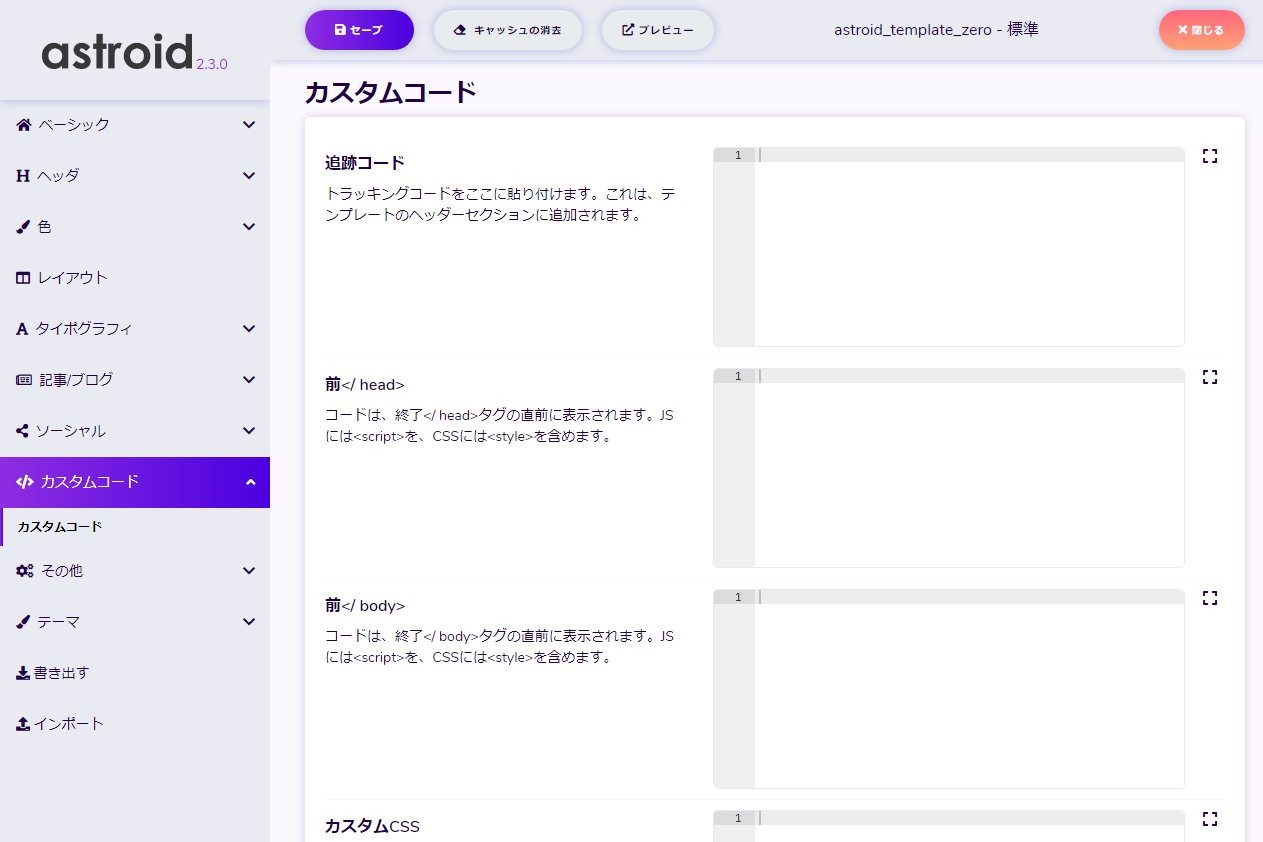Collapse the カスタムコード section chevron
Viewport: 1263px width, 842px height.
click(249, 483)
